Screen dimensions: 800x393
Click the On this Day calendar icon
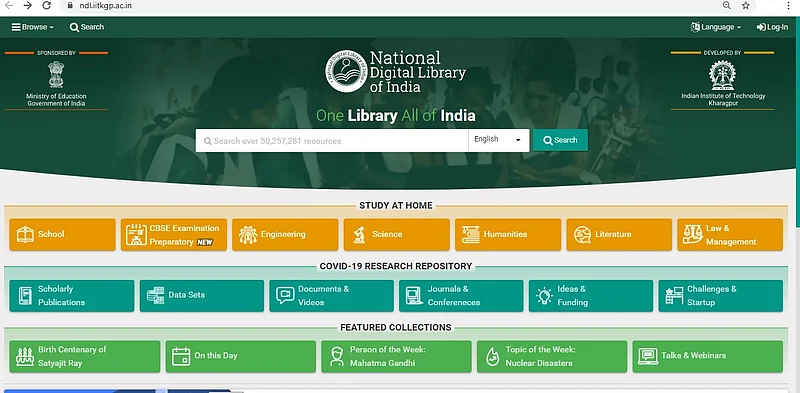pyautogui.click(x=181, y=356)
